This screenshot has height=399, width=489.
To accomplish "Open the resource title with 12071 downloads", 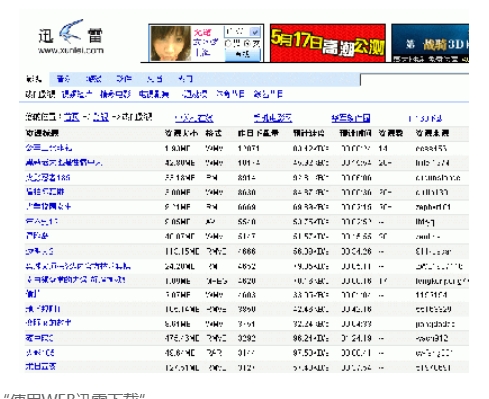I will pyautogui.click(x=49, y=148).
